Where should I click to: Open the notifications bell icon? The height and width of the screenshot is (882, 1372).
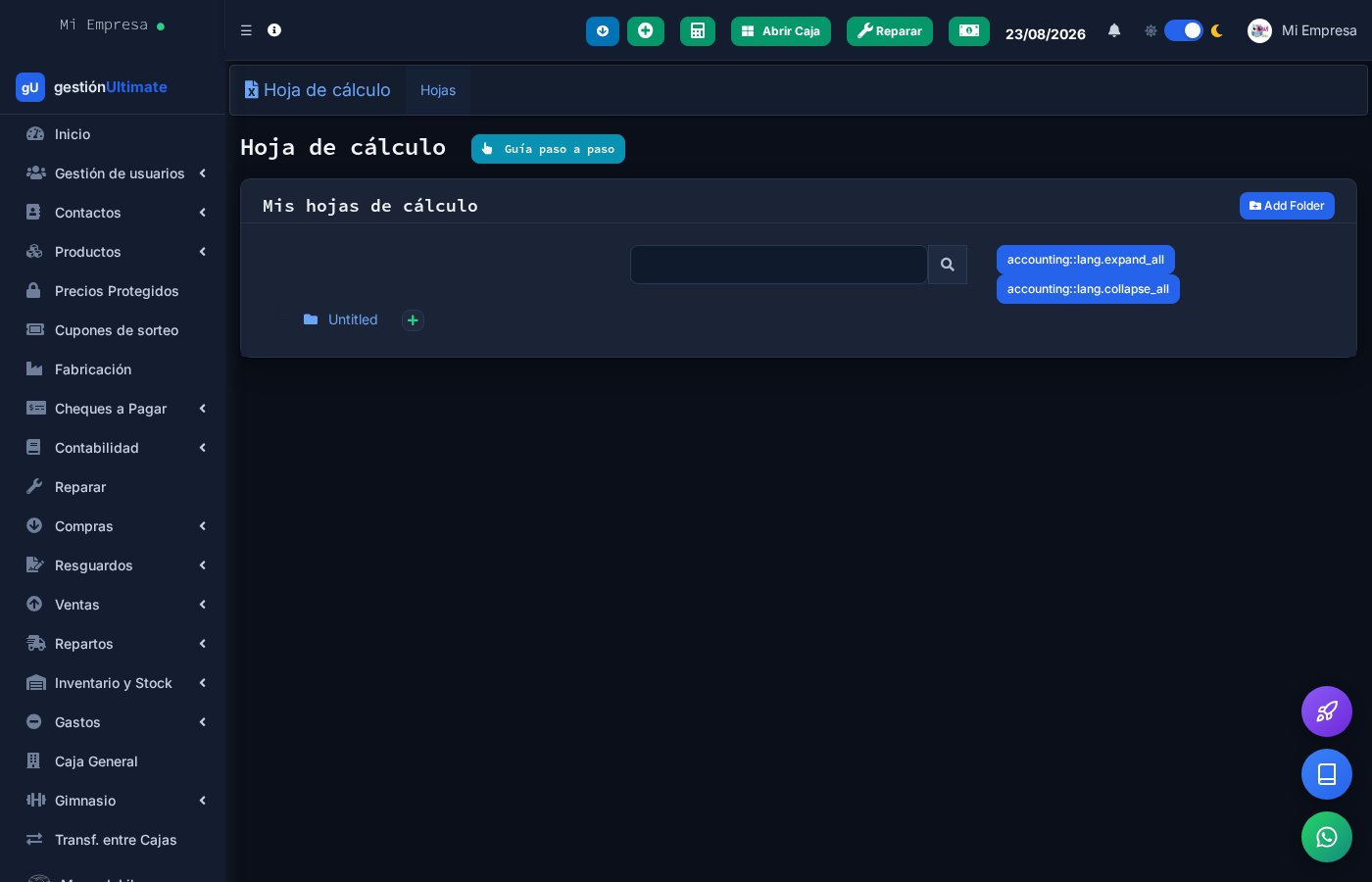pyautogui.click(x=1114, y=30)
